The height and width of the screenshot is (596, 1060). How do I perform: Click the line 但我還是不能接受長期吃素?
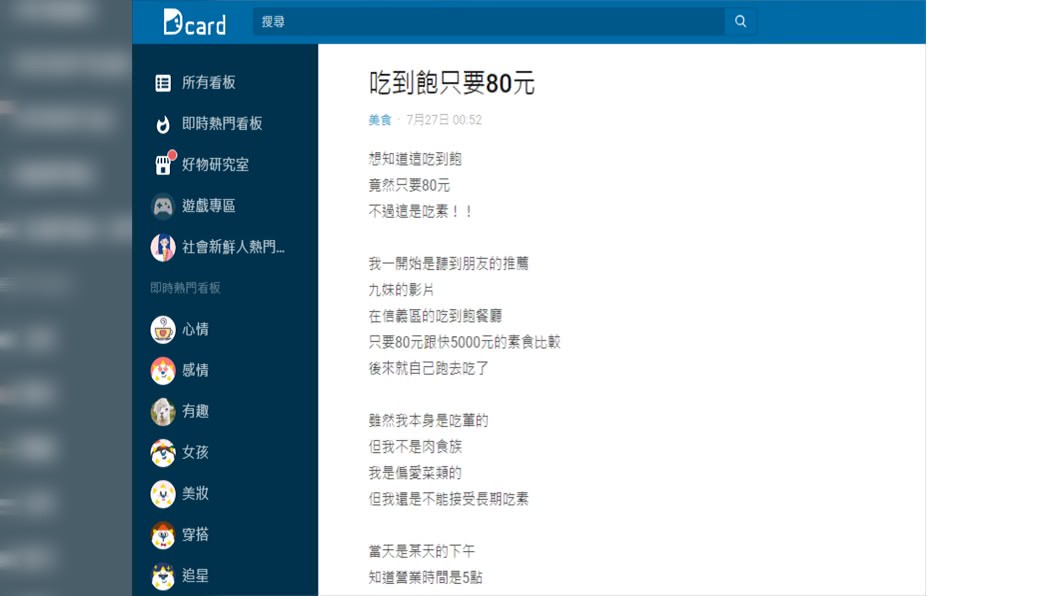pos(449,499)
